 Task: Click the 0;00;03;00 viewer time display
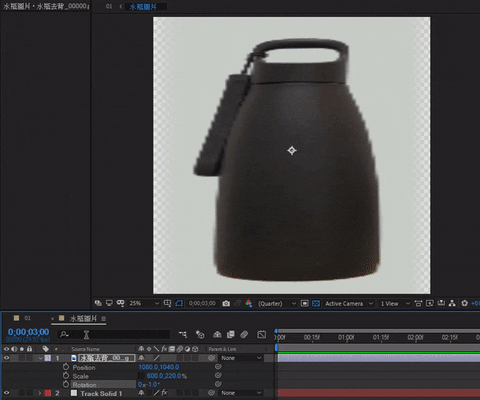(202, 303)
